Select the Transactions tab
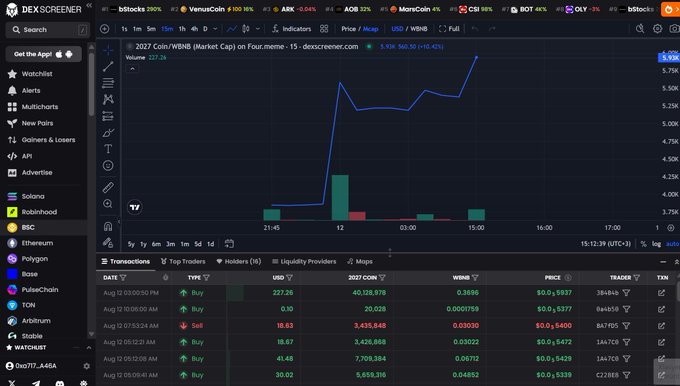Viewport: 680px width, 386px height. (125, 262)
